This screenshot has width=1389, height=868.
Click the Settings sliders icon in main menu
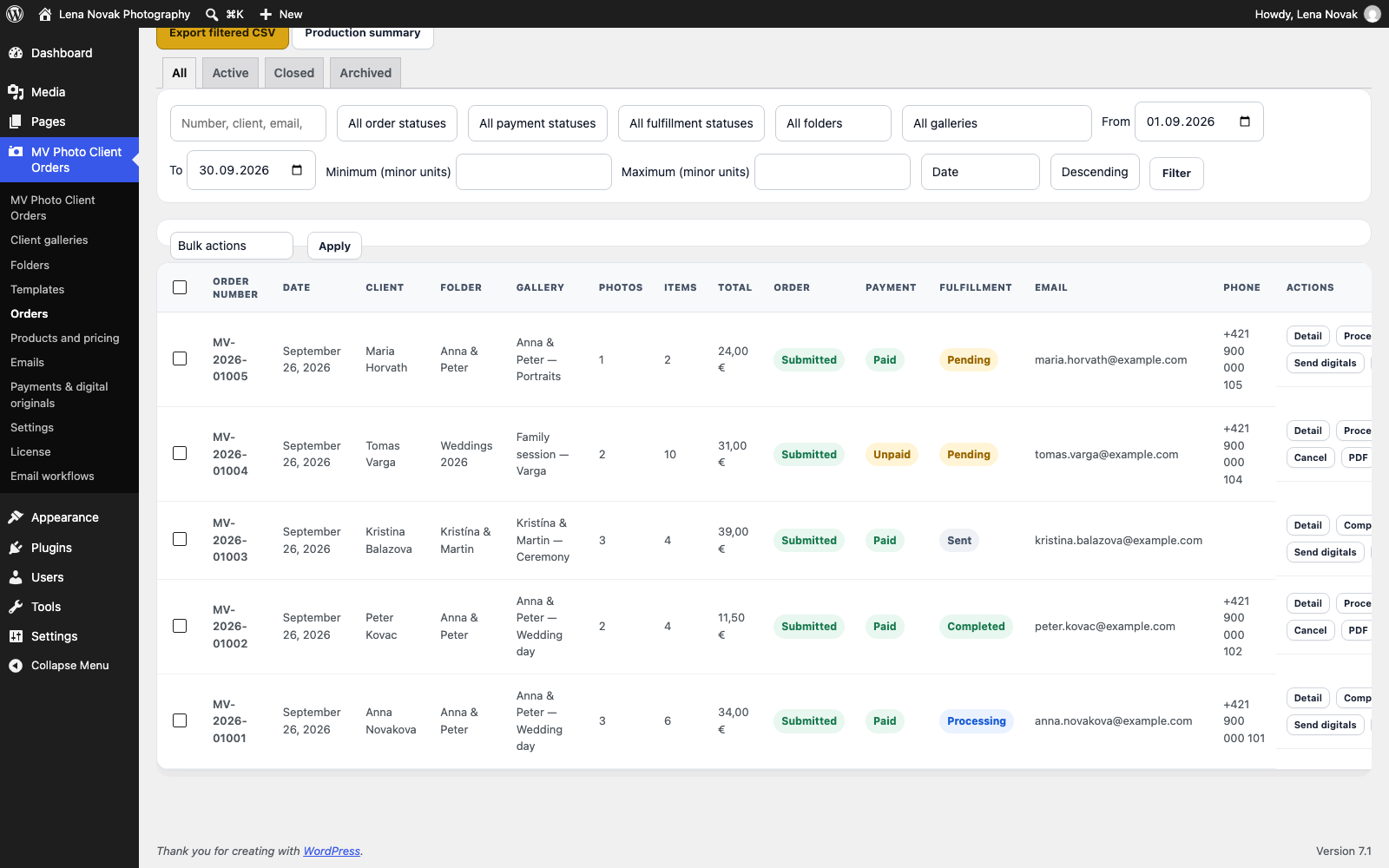(16, 636)
